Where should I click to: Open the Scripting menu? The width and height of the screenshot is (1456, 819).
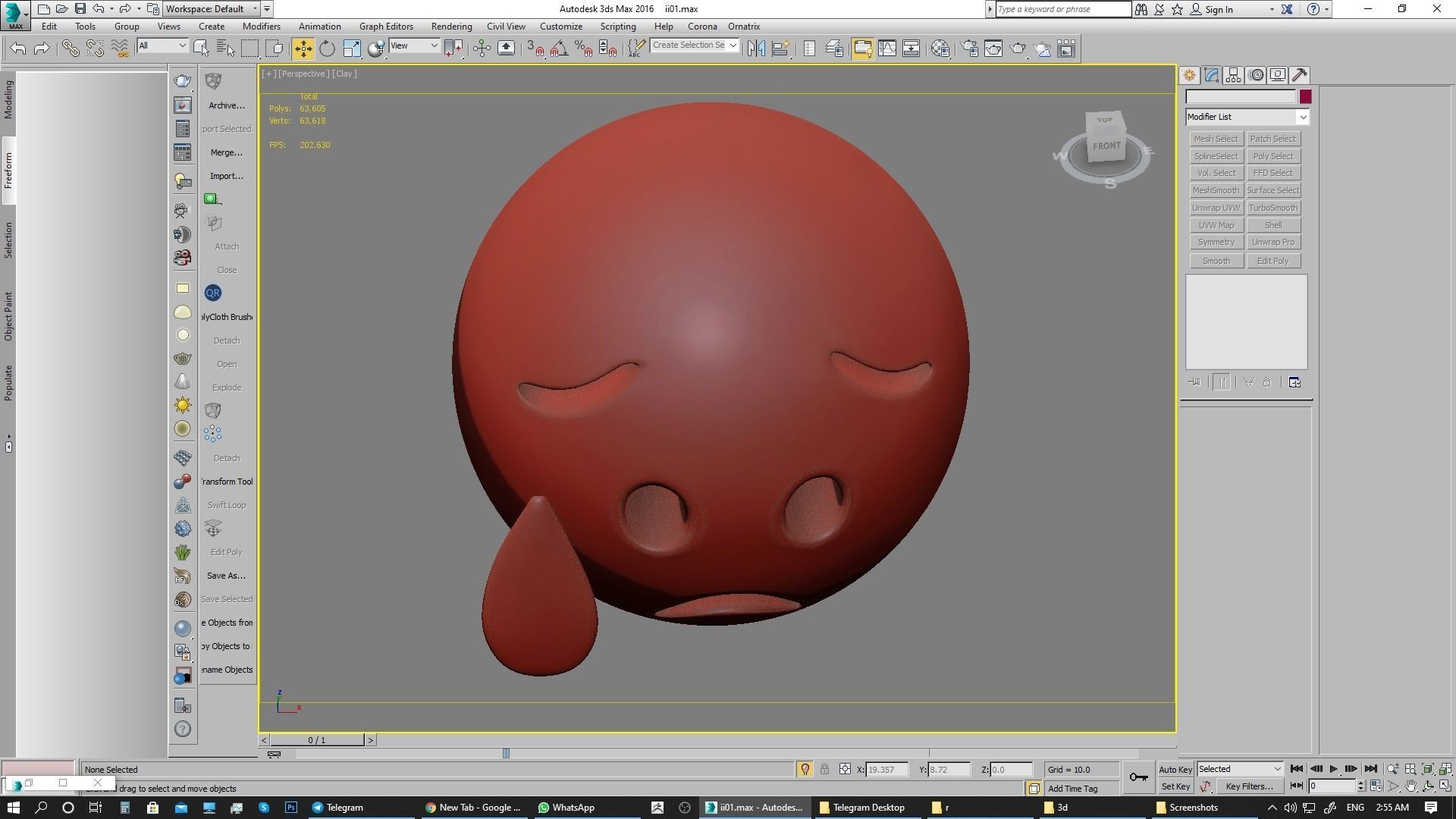tap(618, 27)
